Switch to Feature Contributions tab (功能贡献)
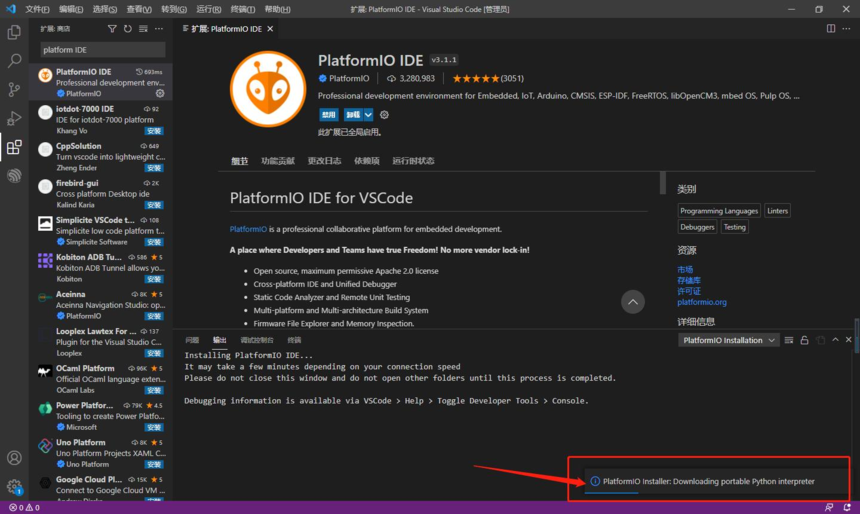Image resolution: width=860 pixels, height=514 pixels. [x=278, y=161]
